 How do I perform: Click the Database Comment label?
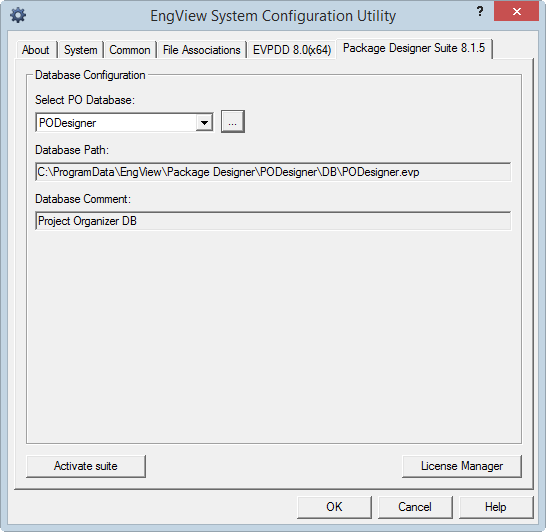coord(83,199)
